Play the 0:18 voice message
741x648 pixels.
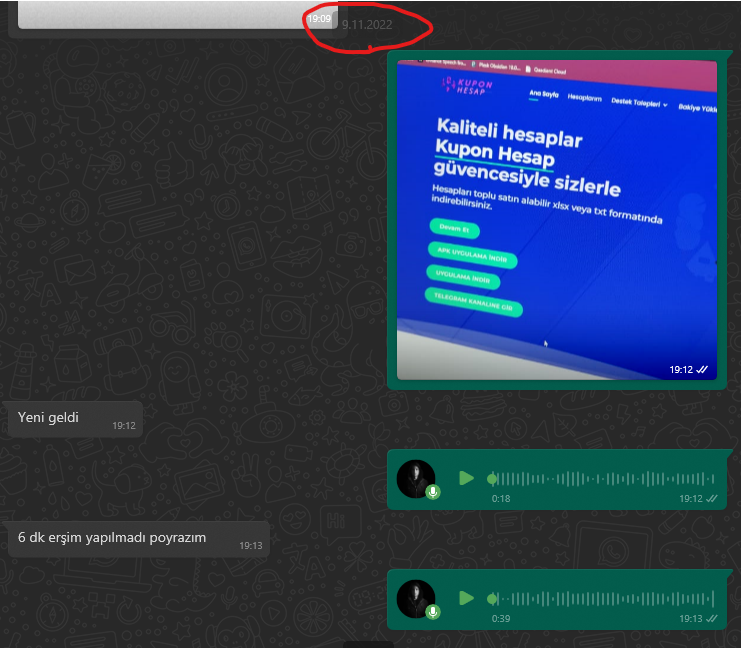pyautogui.click(x=466, y=478)
